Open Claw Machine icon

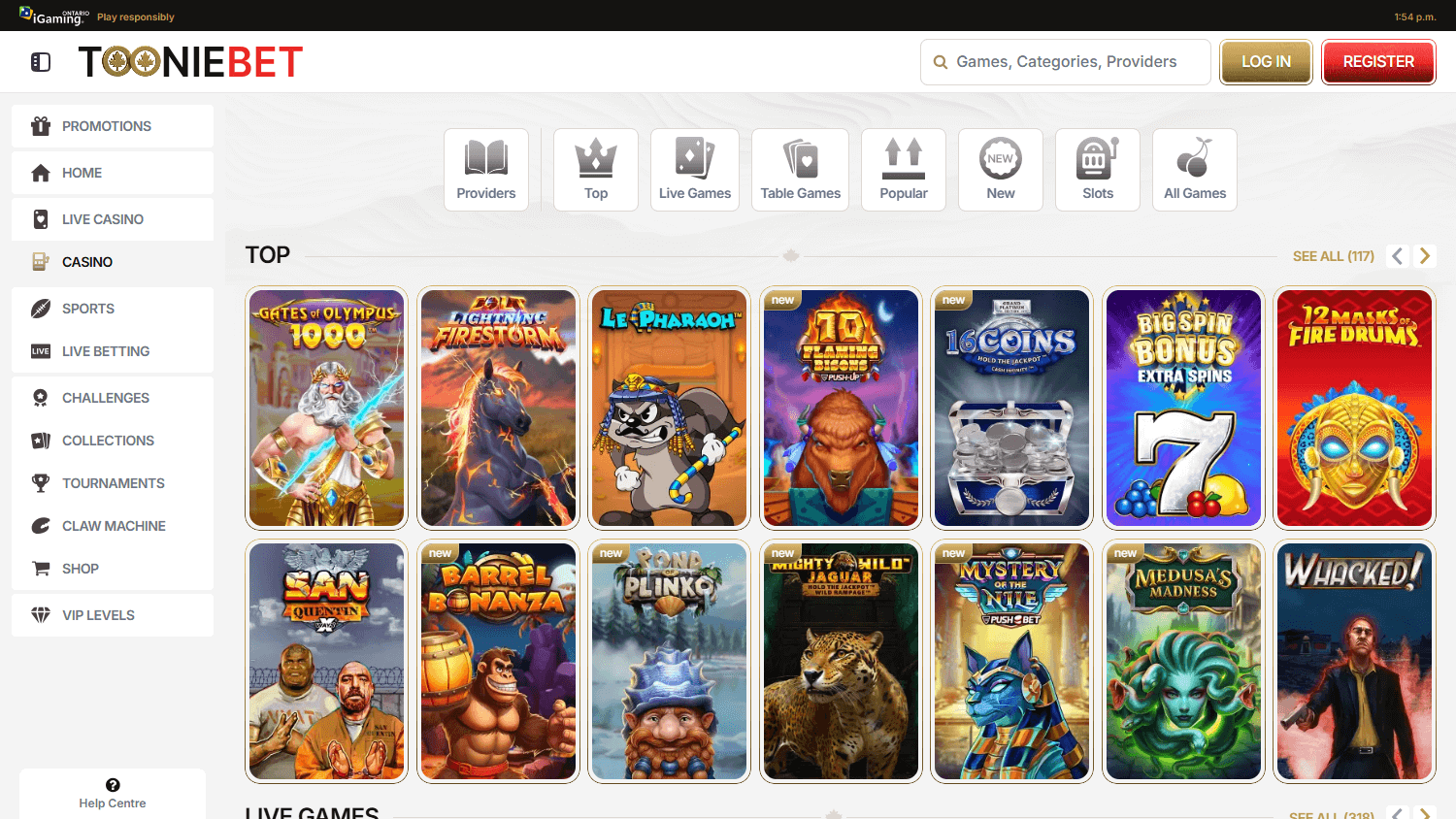point(41,526)
